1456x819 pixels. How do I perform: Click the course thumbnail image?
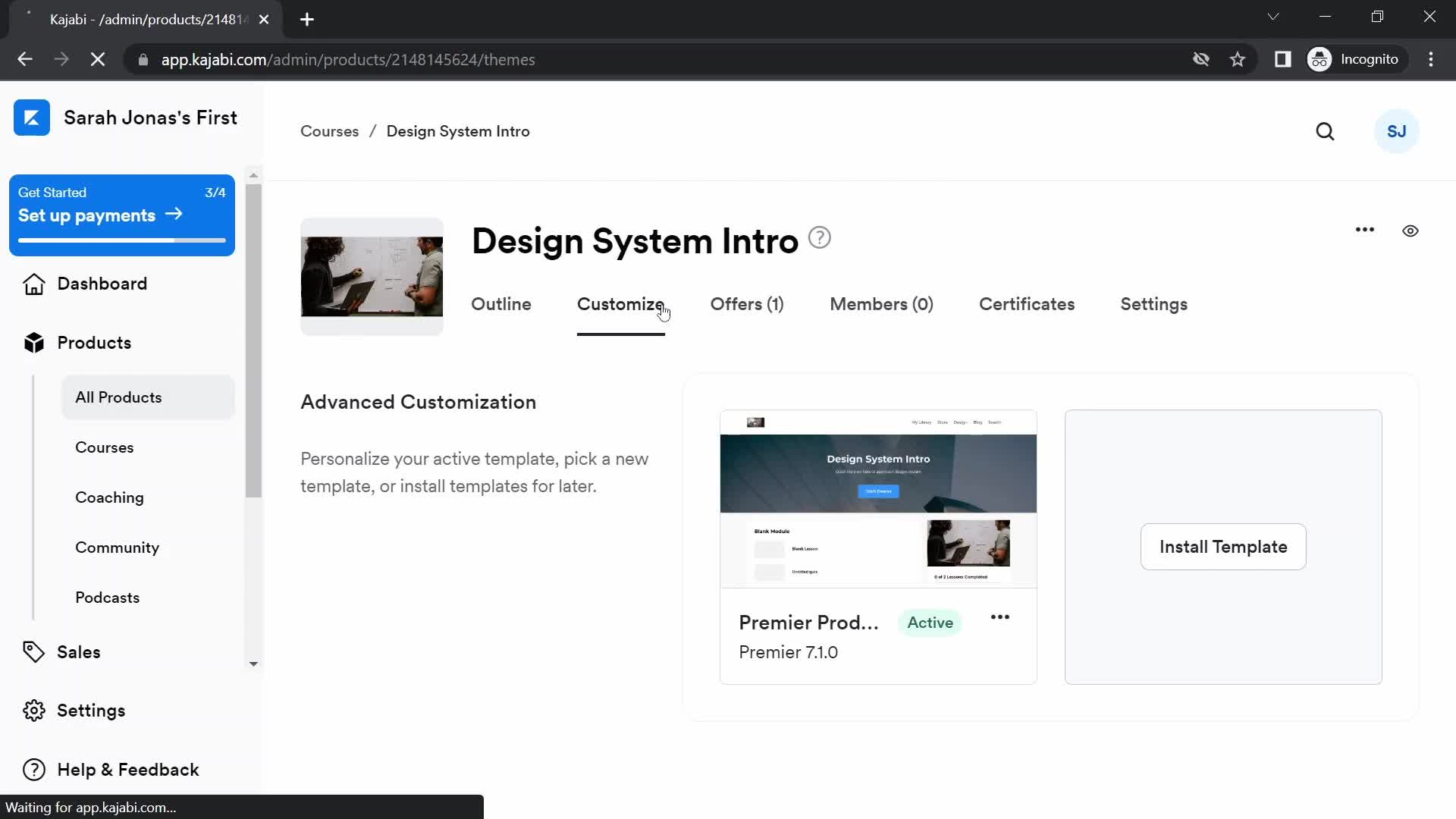(x=372, y=277)
